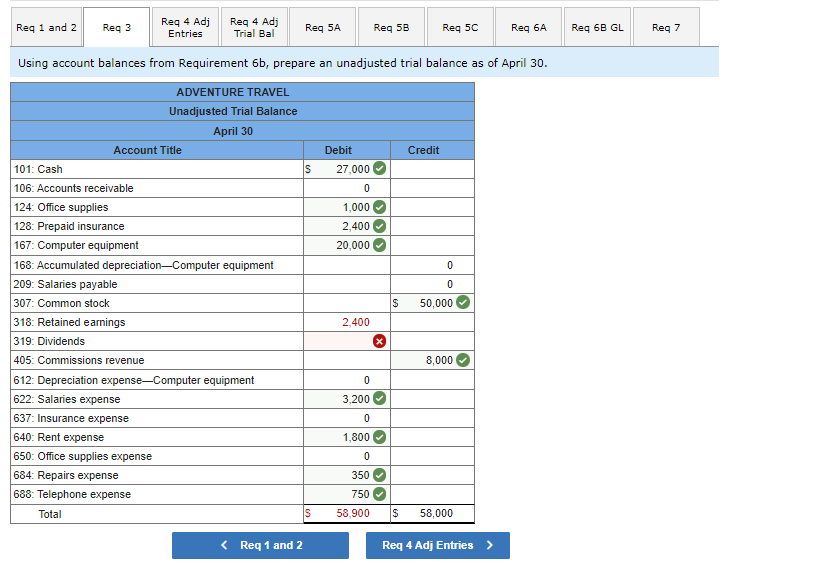The width and height of the screenshot is (818, 564).
Task: Click the Unadjusted Trial Balance heading
Action: coord(233,111)
